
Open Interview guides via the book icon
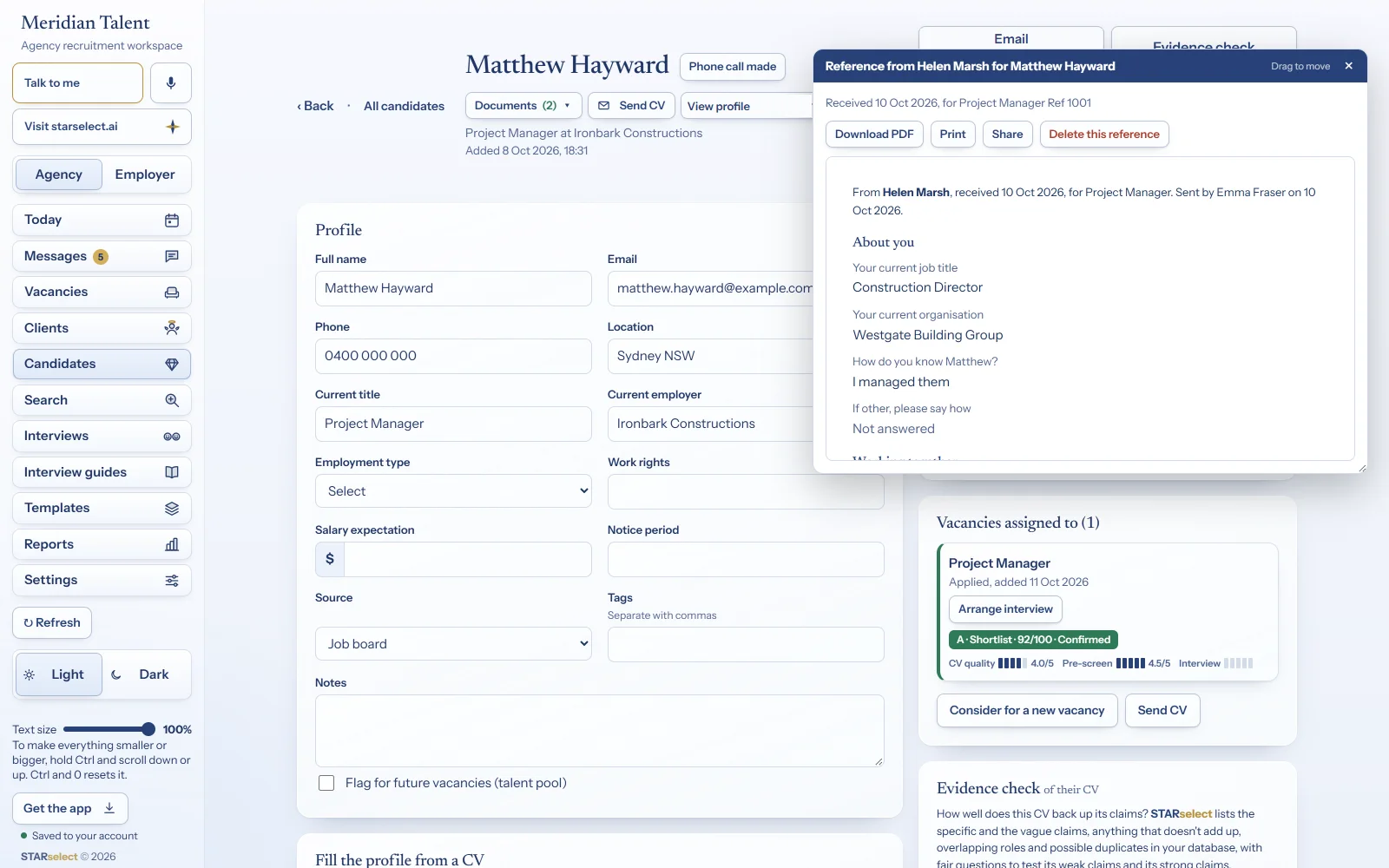point(172,472)
